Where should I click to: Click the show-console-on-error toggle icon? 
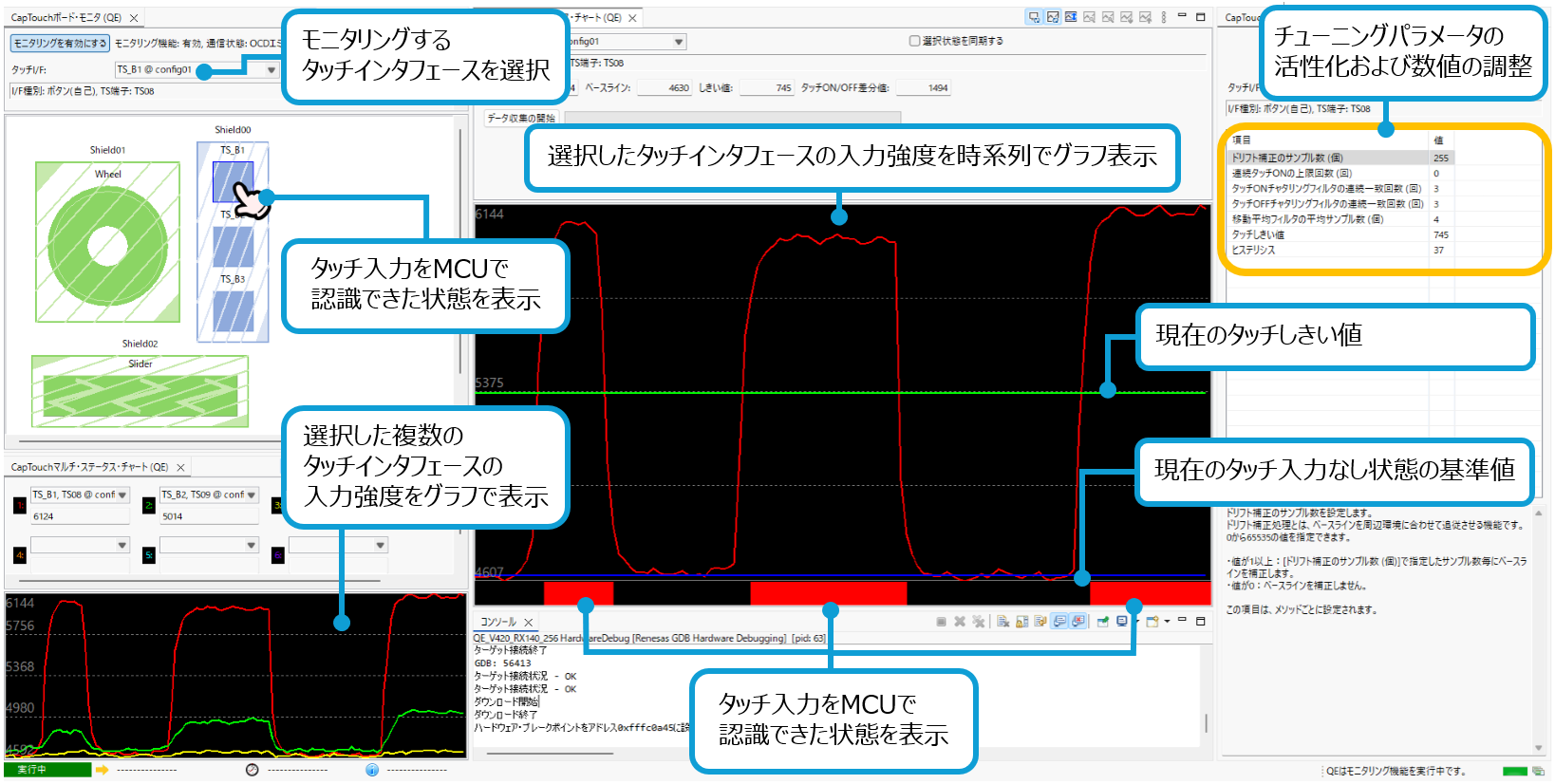pyautogui.click(x=1078, y=622)
